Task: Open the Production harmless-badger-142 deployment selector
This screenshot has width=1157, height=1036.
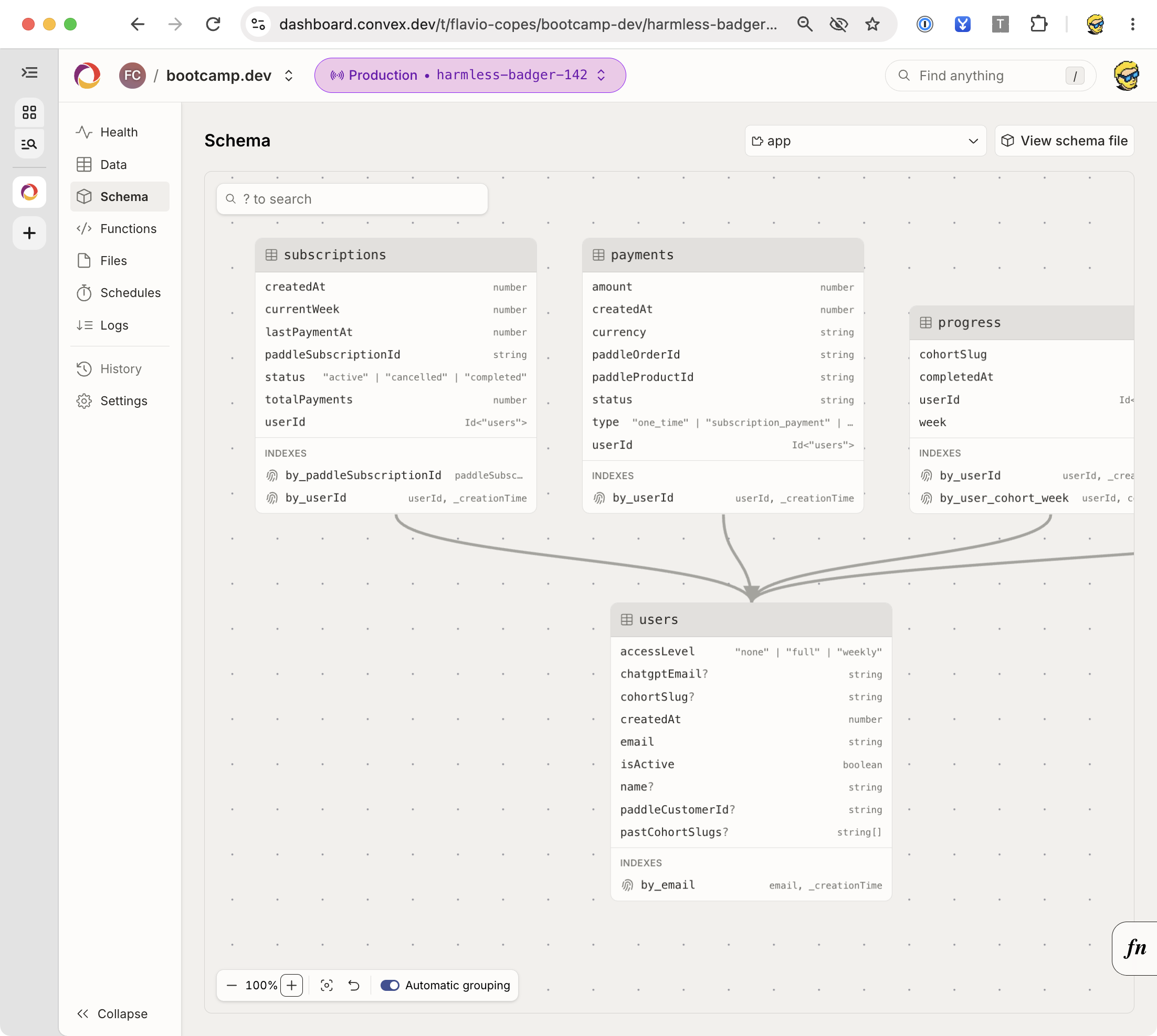Action: pyautogui.click(x=470, y=75)
